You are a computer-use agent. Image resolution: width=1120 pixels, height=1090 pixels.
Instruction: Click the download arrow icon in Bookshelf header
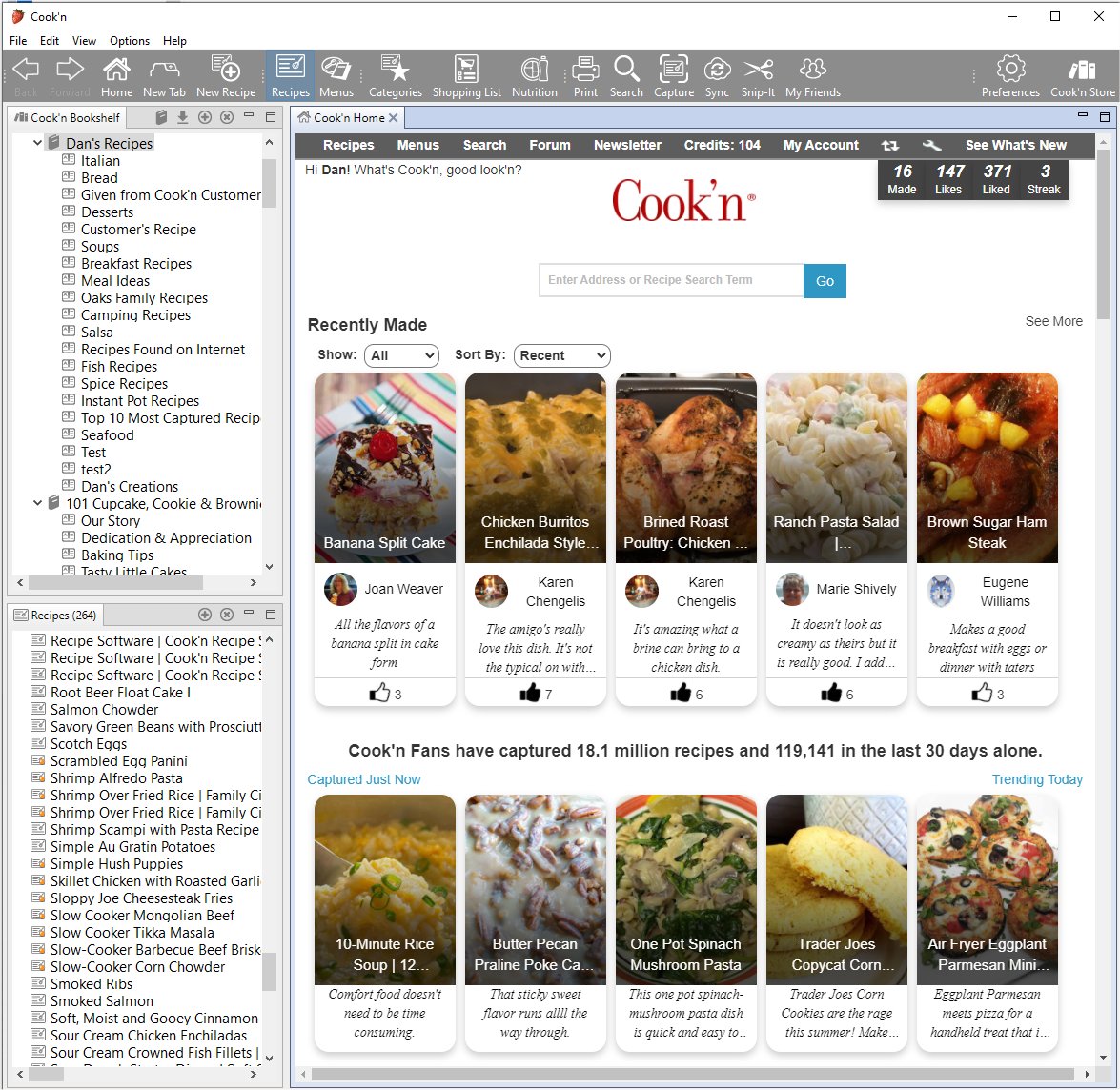[183, 117]
